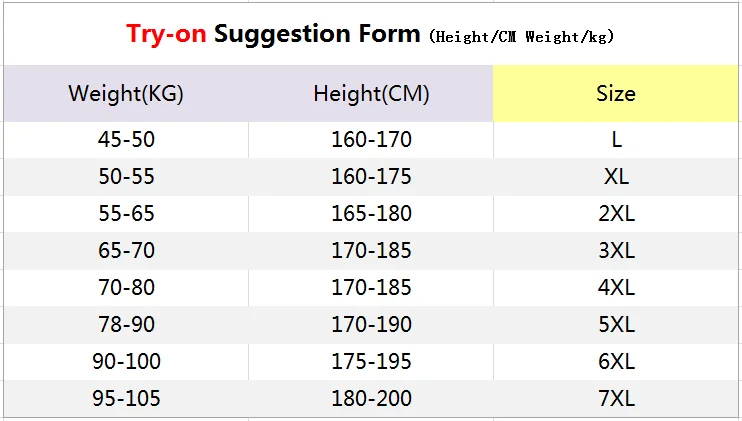The image size is (742, 421).
Task: Select the 2XL size cell
Action: pos(616,214)
